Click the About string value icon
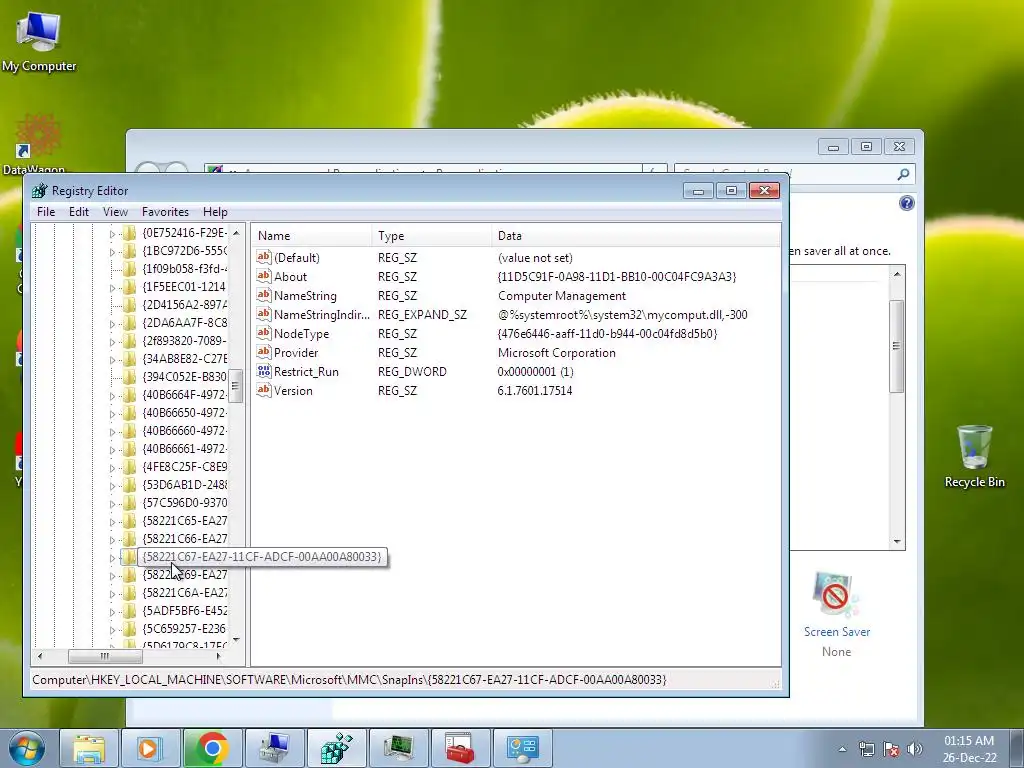 click(x=263, y=276)
